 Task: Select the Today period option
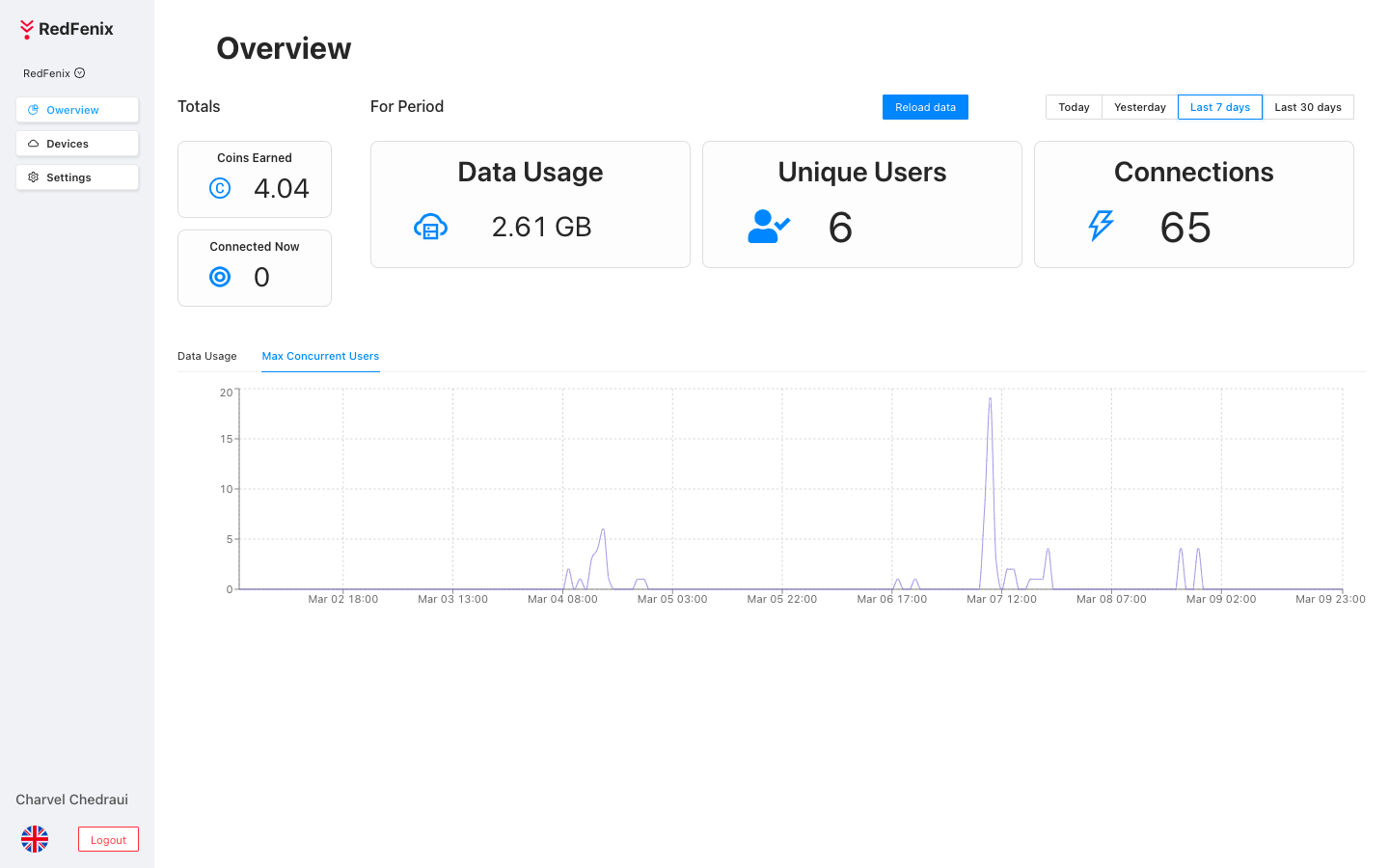tap(1074, 107)
